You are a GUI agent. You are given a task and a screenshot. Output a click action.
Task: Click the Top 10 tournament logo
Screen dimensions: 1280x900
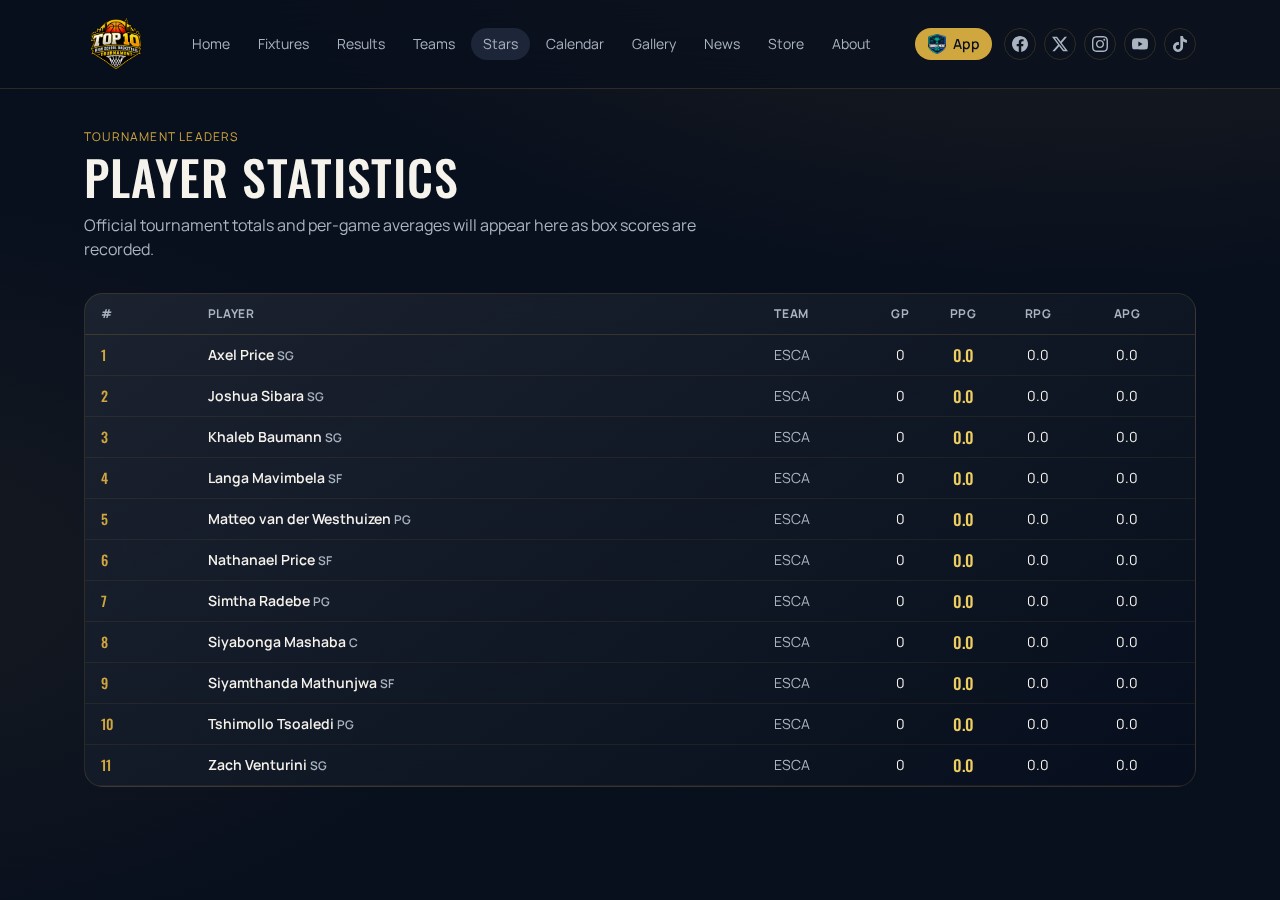point(116,44)
